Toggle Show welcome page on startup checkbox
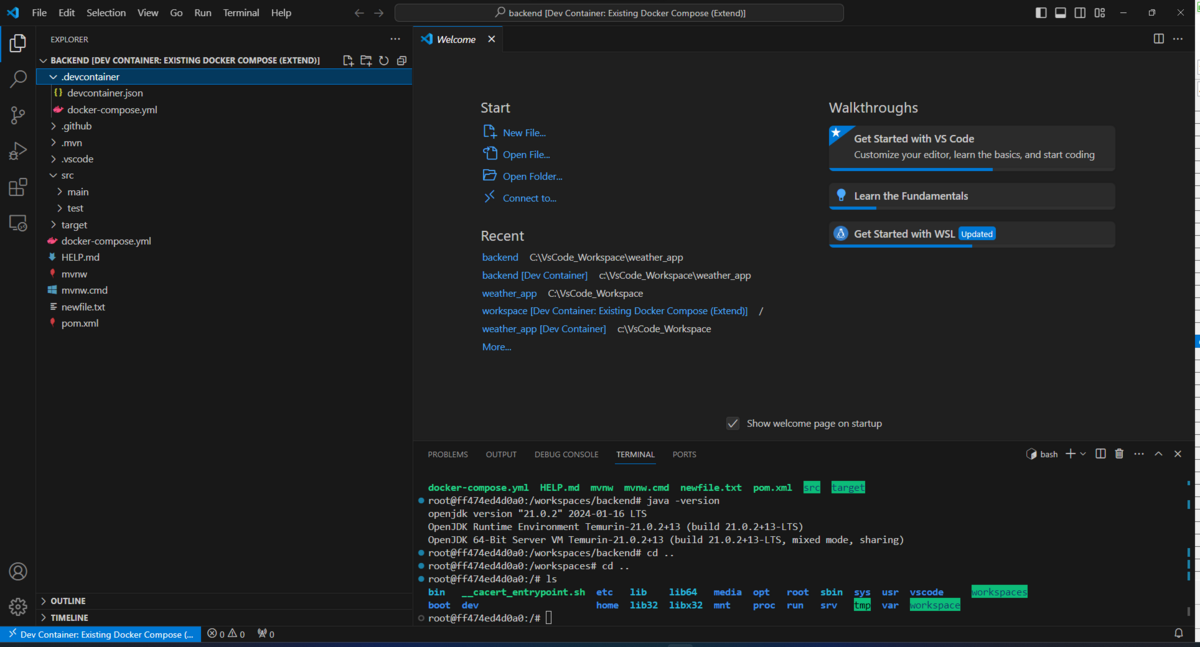Viewport: 1200px width, 647px height. pyautogui.click(x=733, y=423)
